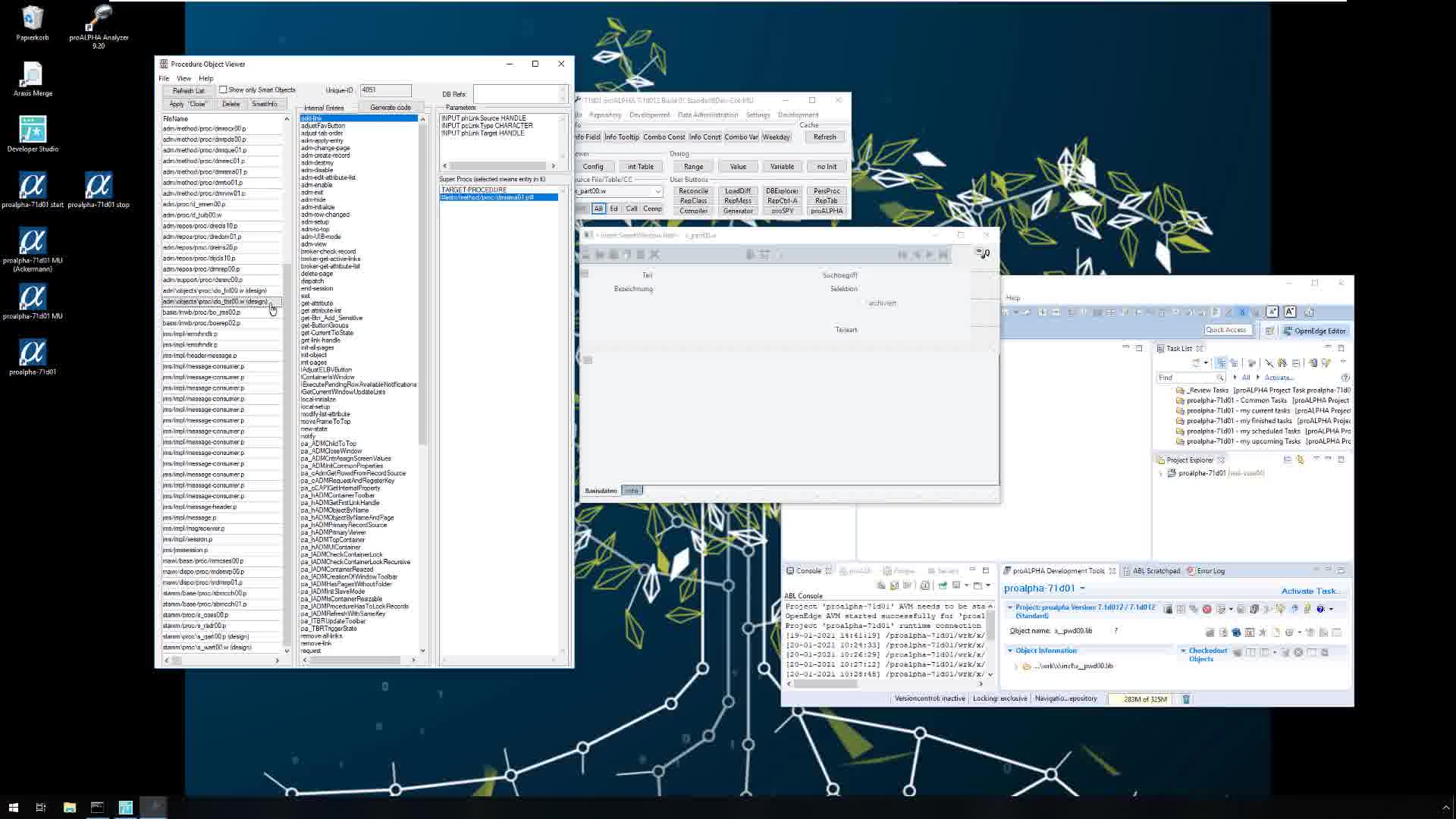Click Link with Editor icon in Project Explorer

click(1301, 460)
